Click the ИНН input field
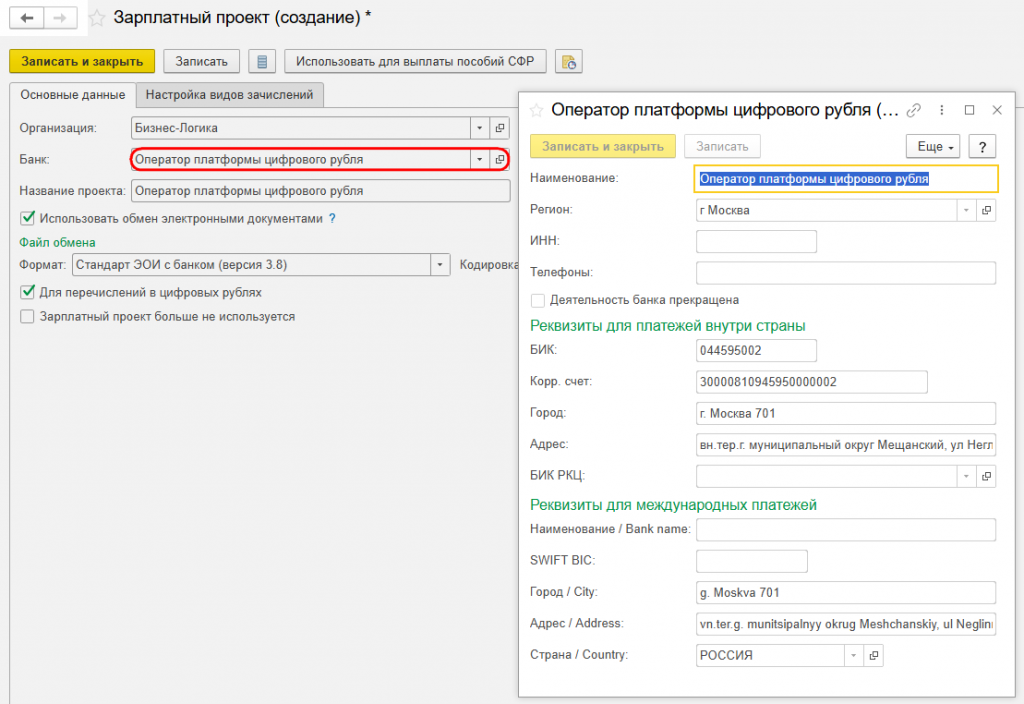 [x=756, y=241]
